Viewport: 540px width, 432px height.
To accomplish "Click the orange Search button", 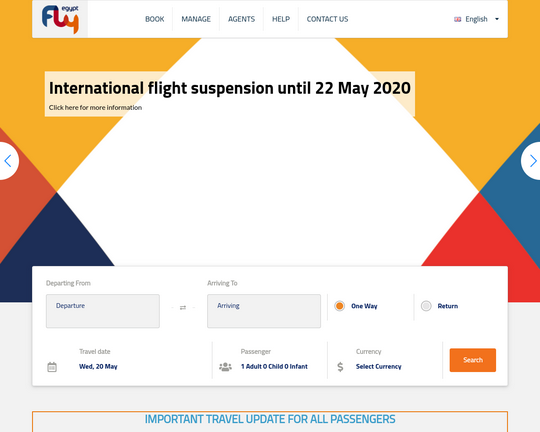I will (472, 360).
